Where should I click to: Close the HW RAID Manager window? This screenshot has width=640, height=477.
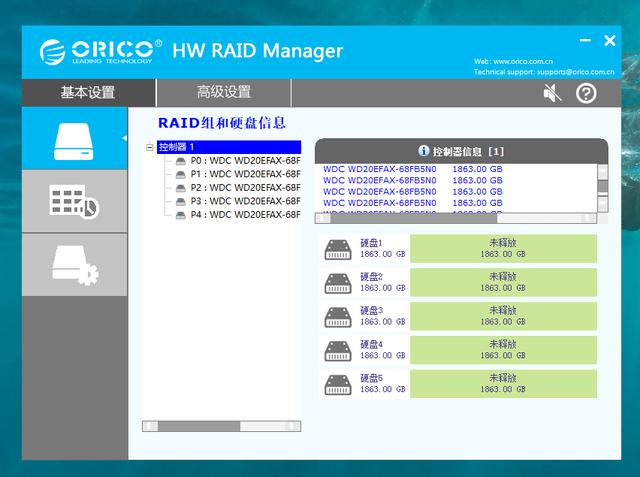click(610, 40)
